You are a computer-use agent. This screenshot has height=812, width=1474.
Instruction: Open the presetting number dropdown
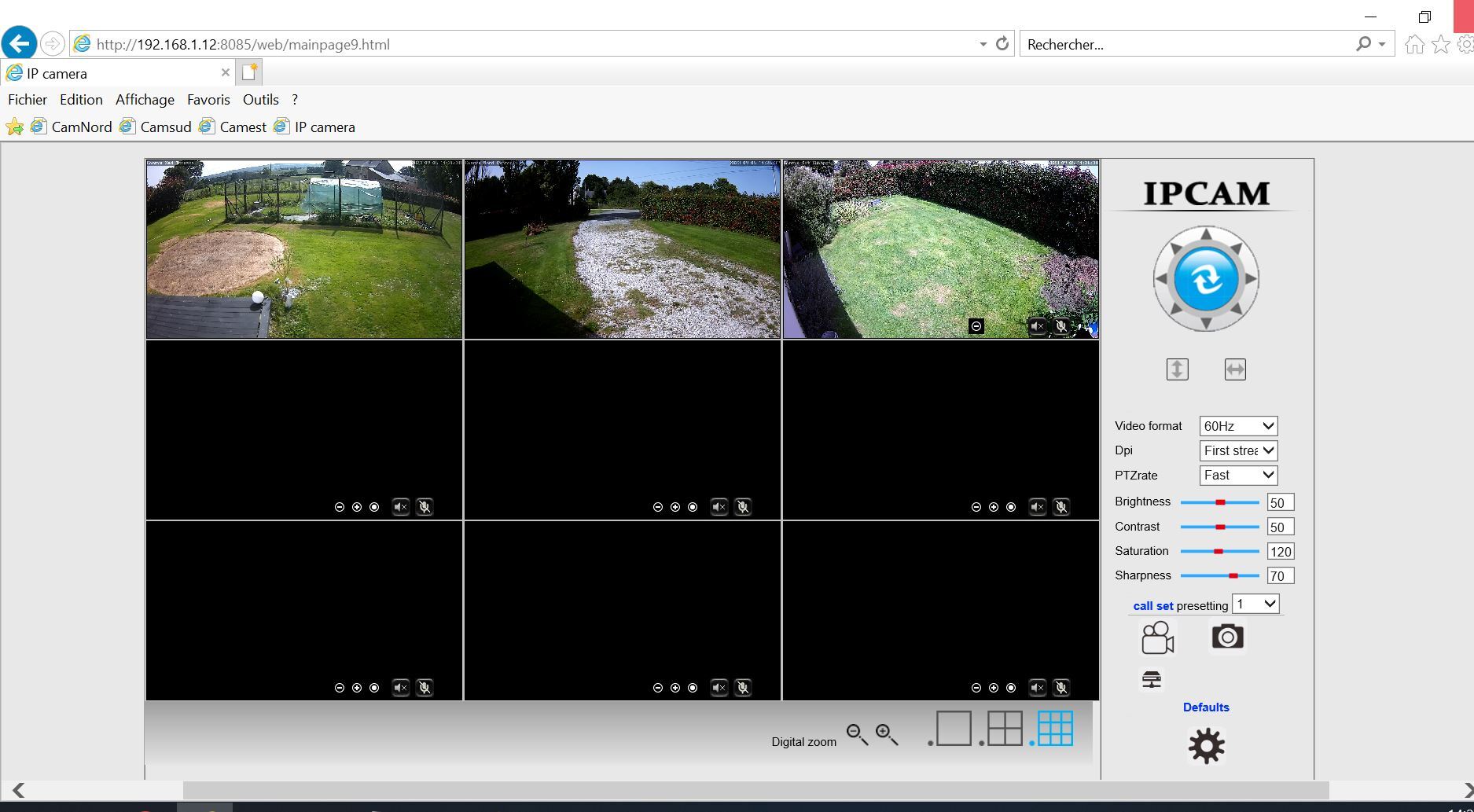pos(1255,604)
